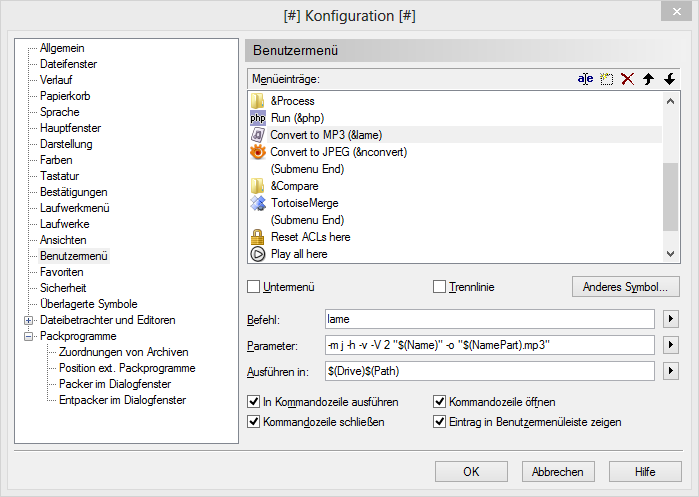The image size is (699, 497).
Task: Open the Bestätigungen settings page
Action: pyautogui.click(x=74, y=192)
